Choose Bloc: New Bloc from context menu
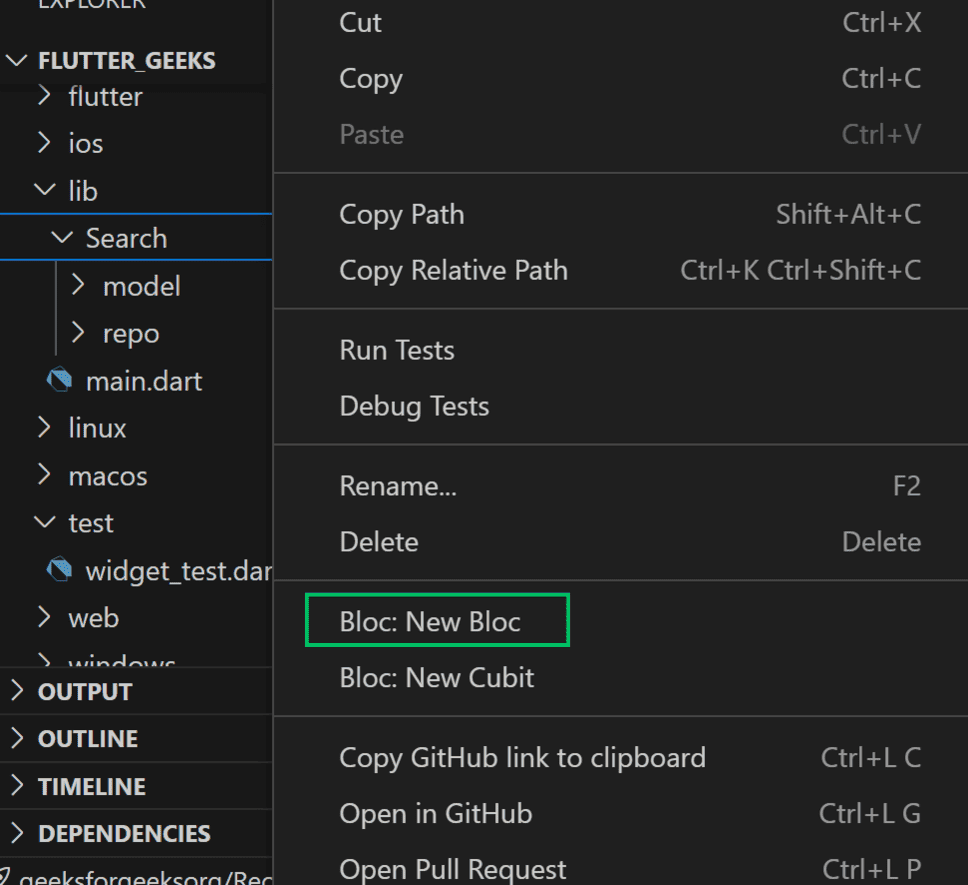The height and width of the screenshot is (885, 968). coord(430,622)
